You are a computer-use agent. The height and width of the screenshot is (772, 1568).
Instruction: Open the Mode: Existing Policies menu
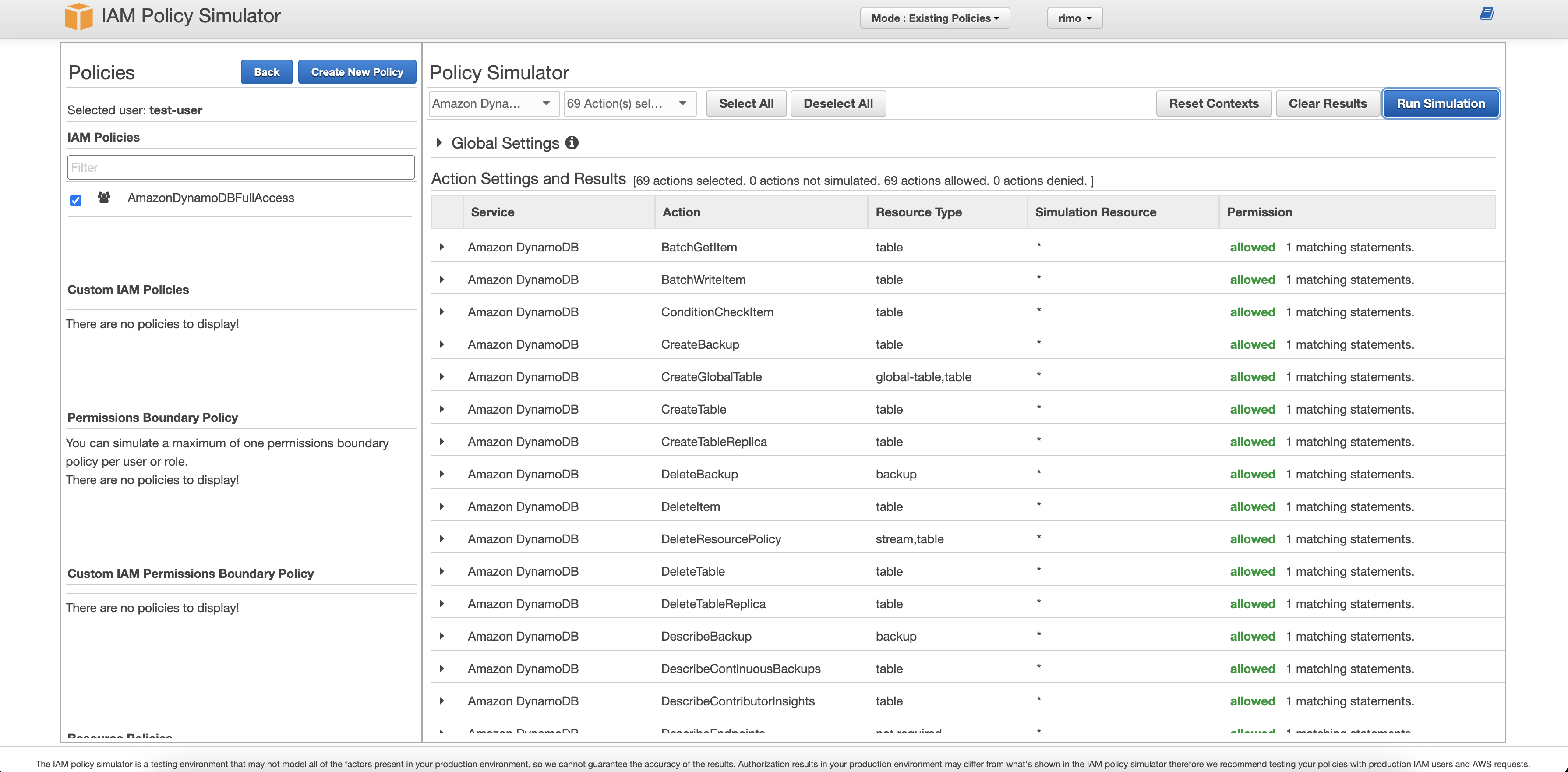coord(934,18)
